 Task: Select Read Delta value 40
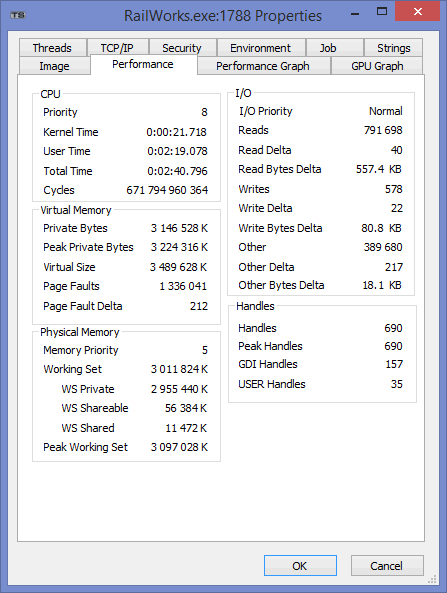(x=396, y=150)
